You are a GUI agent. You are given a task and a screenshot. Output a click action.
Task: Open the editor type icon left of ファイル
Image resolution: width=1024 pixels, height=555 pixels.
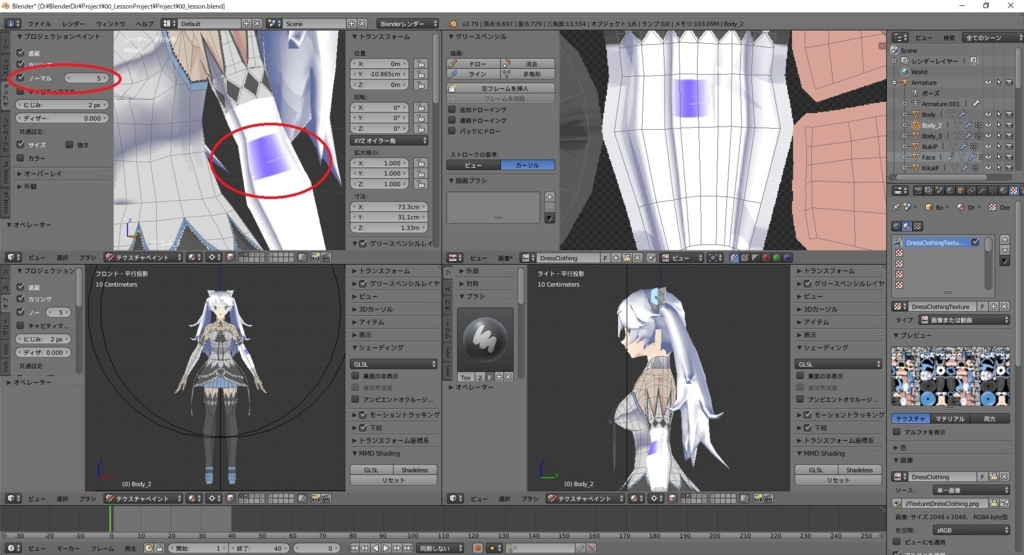pos(13,24)
